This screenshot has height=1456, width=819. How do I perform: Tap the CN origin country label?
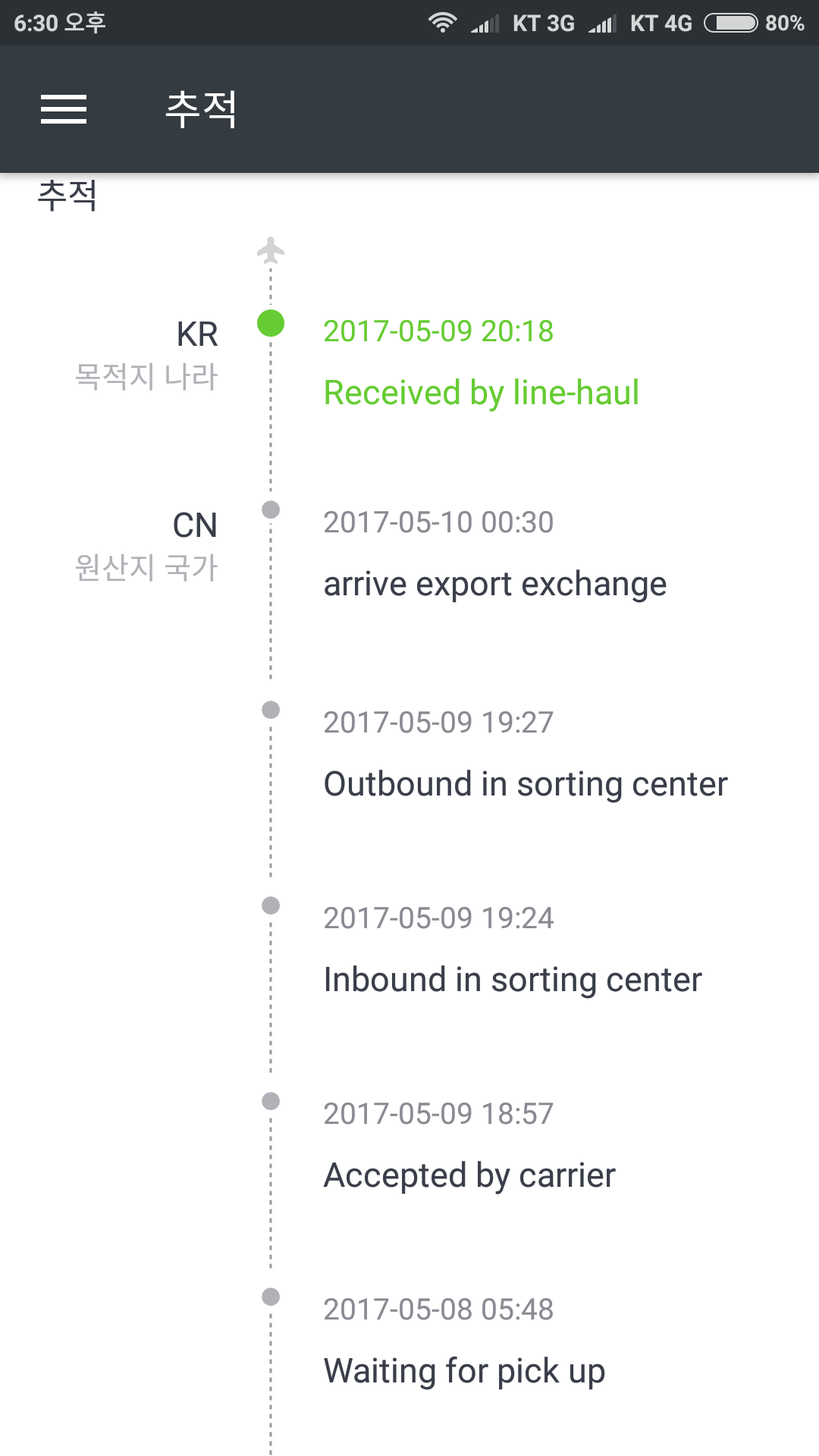pos(195,526)
